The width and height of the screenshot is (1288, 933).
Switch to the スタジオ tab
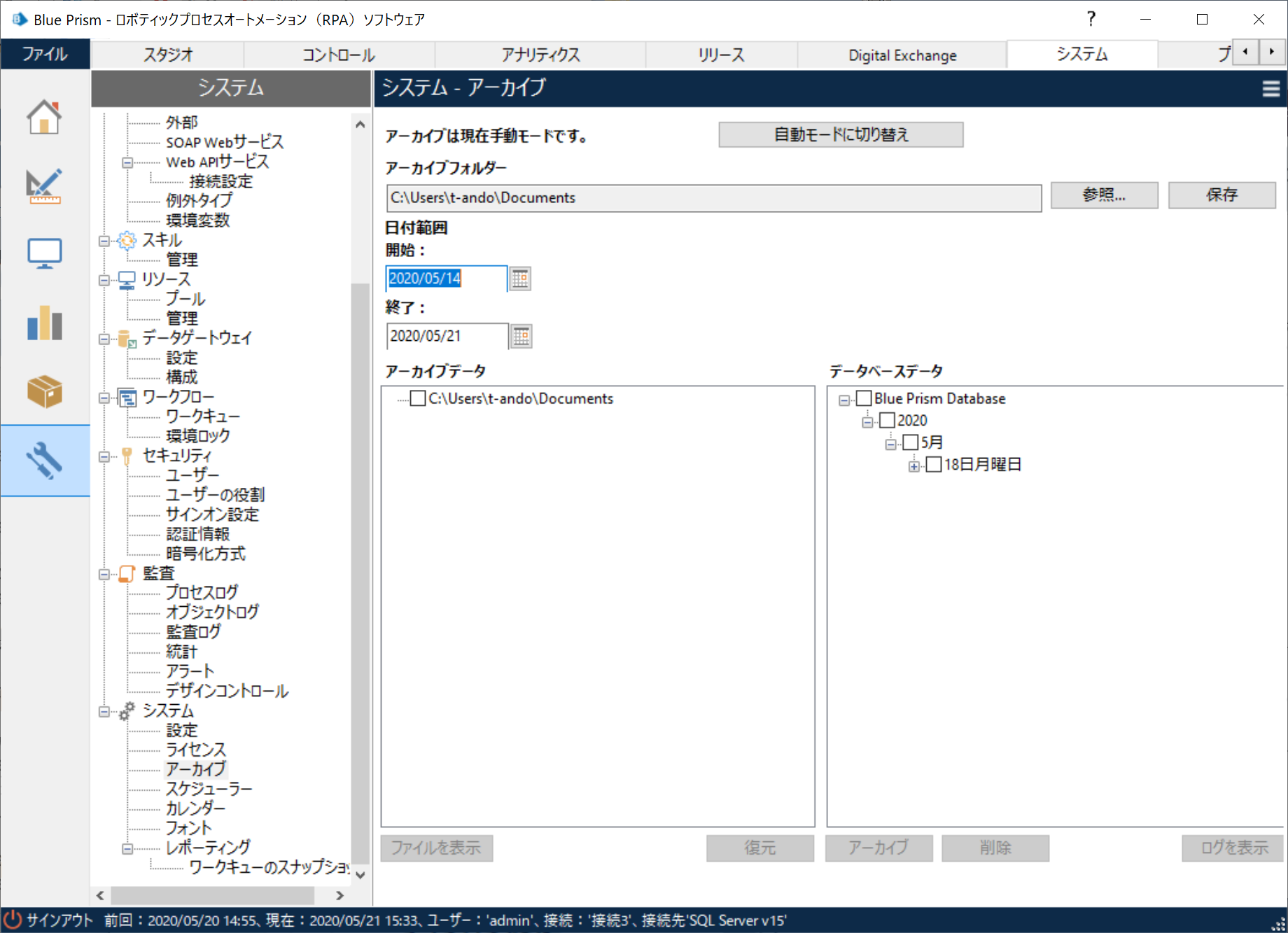(168, 55)
